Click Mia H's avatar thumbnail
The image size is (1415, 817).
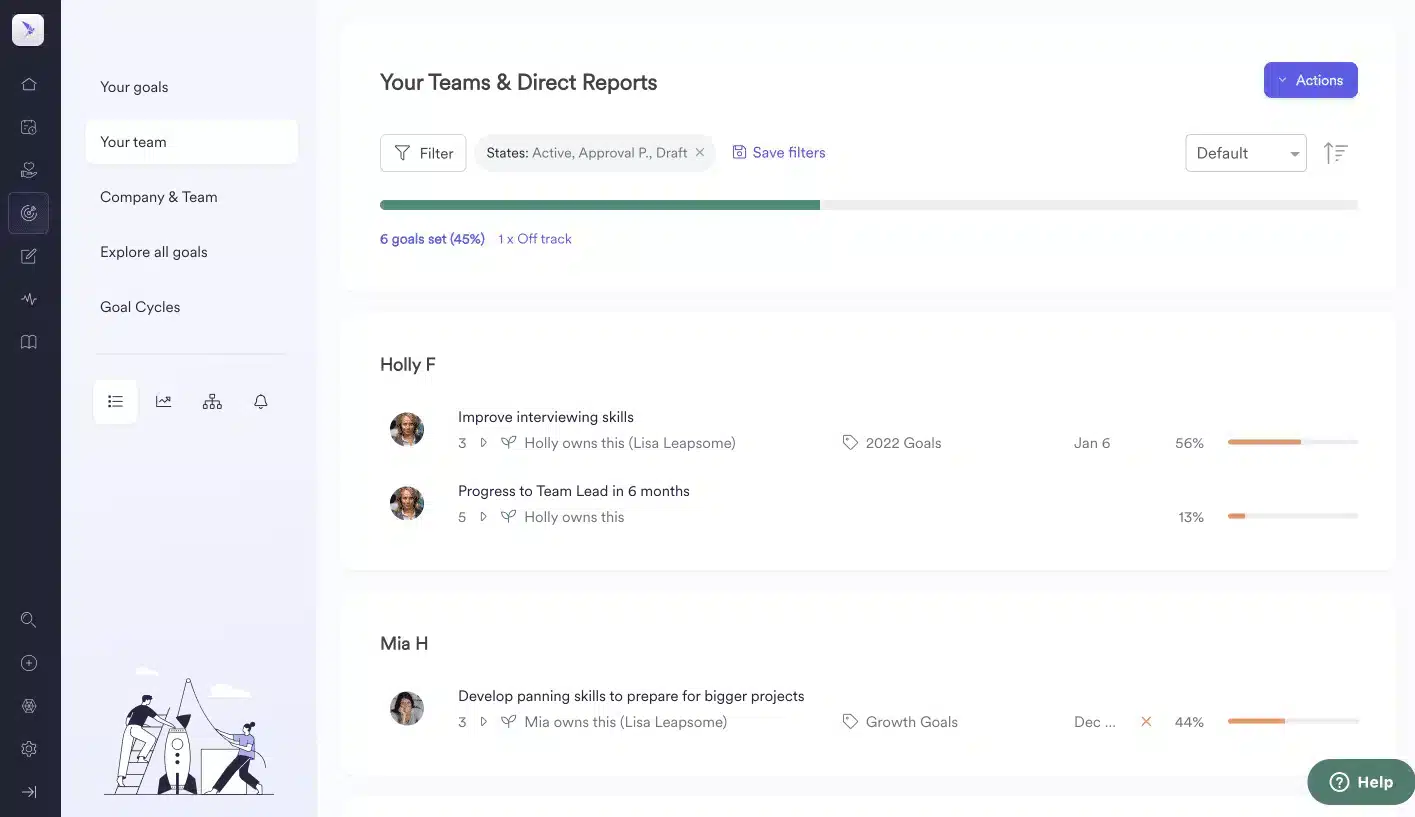click(x=407, y=708)
